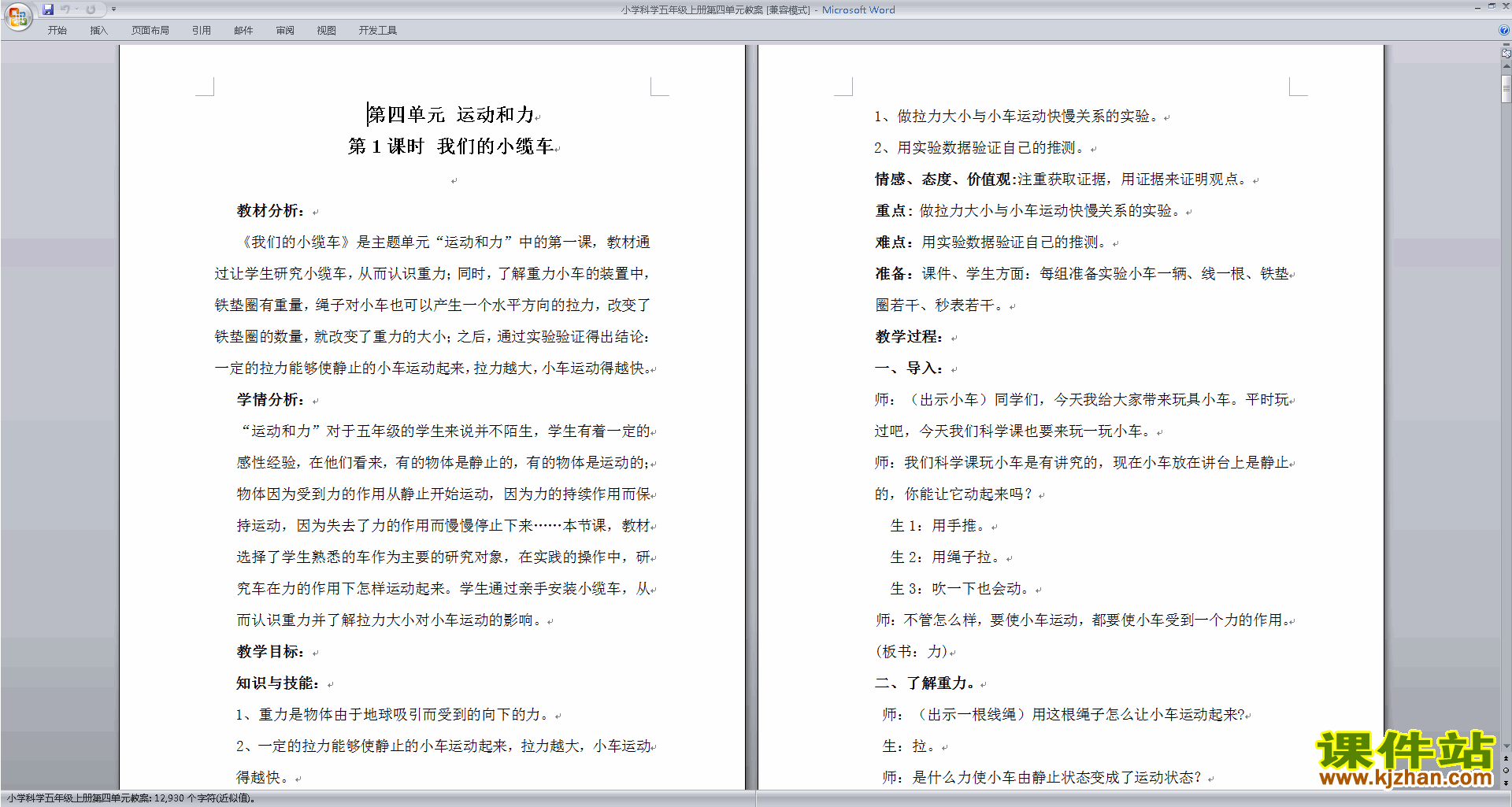Image resolution: width=1512 pixels, height=807 pixels.
Task: Open the 邮件 ribbon tab
Action: (x=243, y=31)
